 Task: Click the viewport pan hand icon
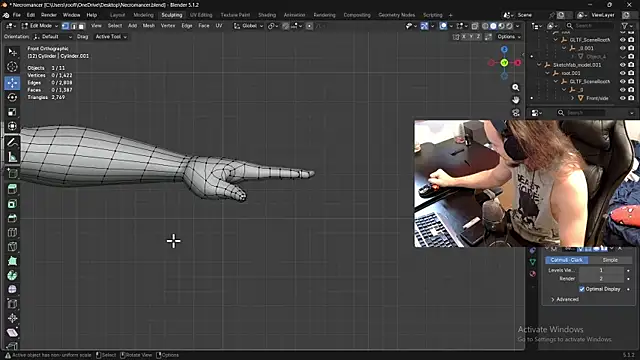click(516, 100)
